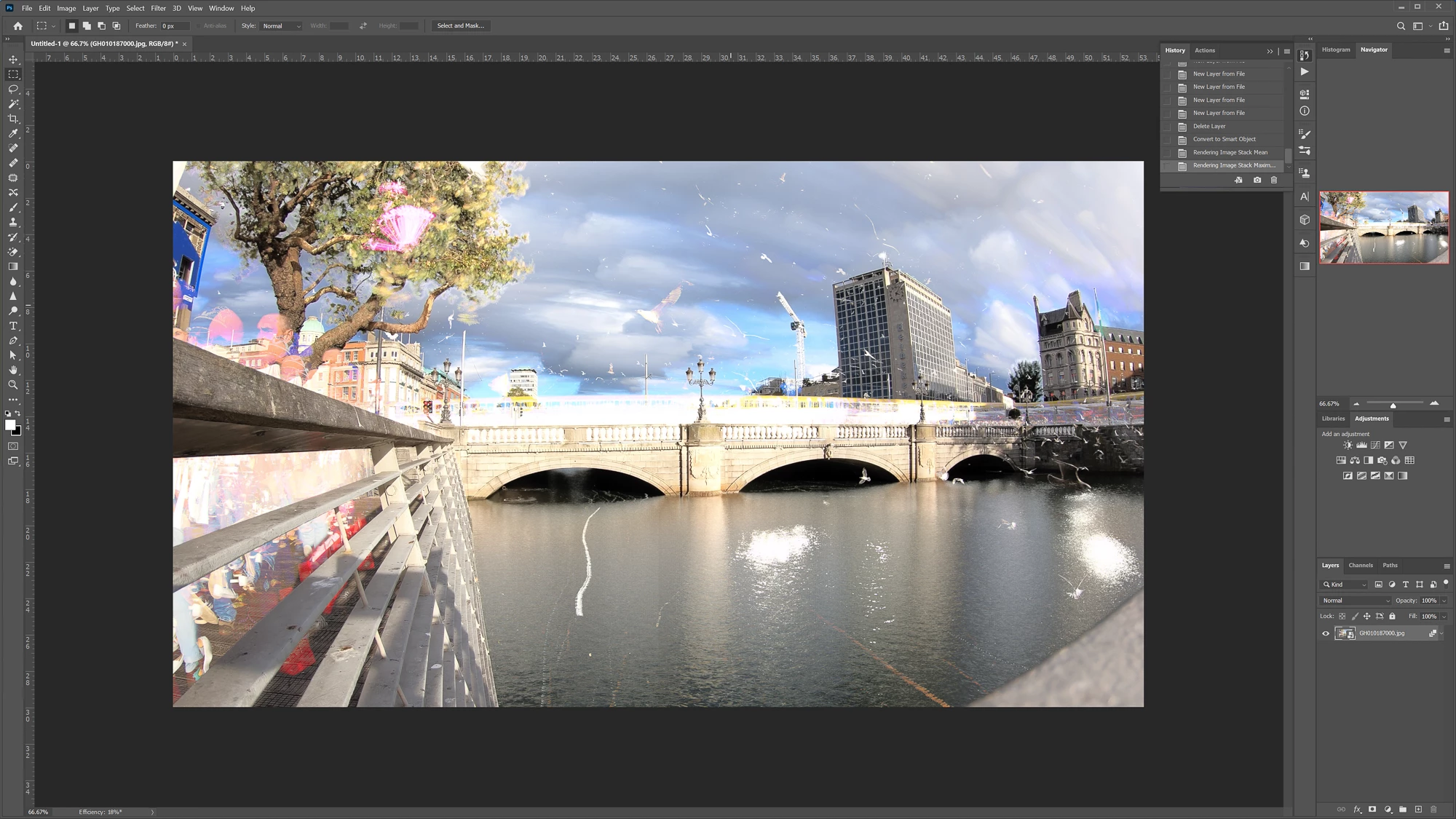Click the Feather input field

(x=175, y=26)
